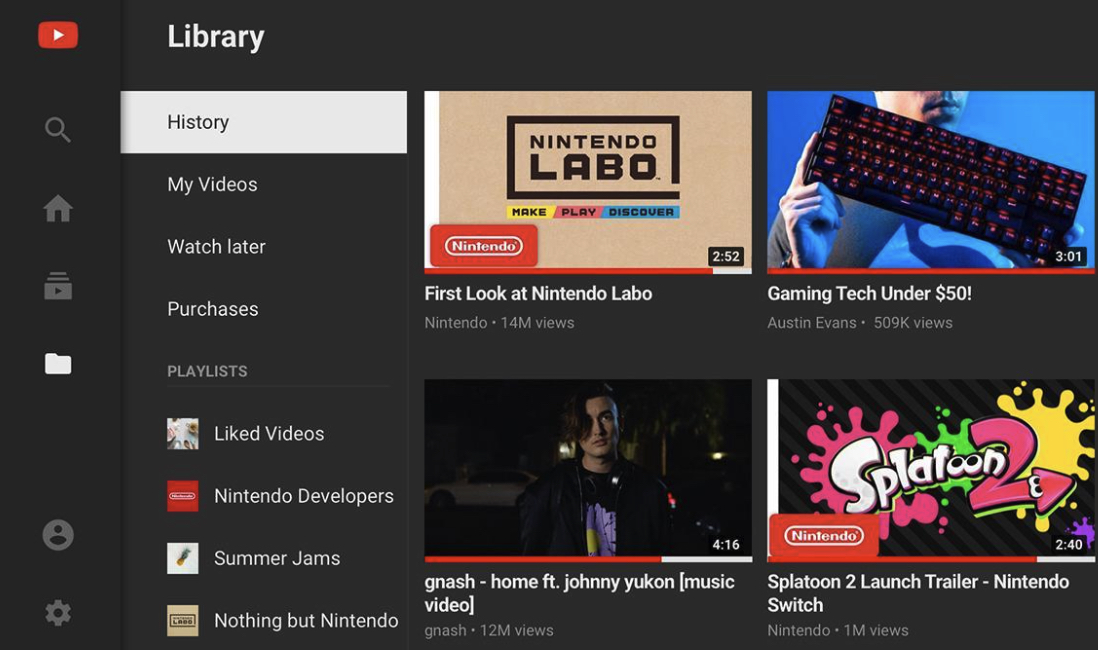1098x650 pixels.
Task: Open Subscriptions icon in the sidebar
Action: coord(57,286)
